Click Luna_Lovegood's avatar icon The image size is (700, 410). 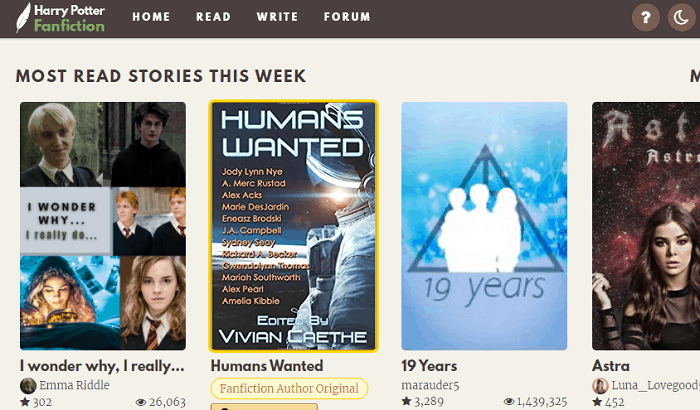click(x=600, y=385)
